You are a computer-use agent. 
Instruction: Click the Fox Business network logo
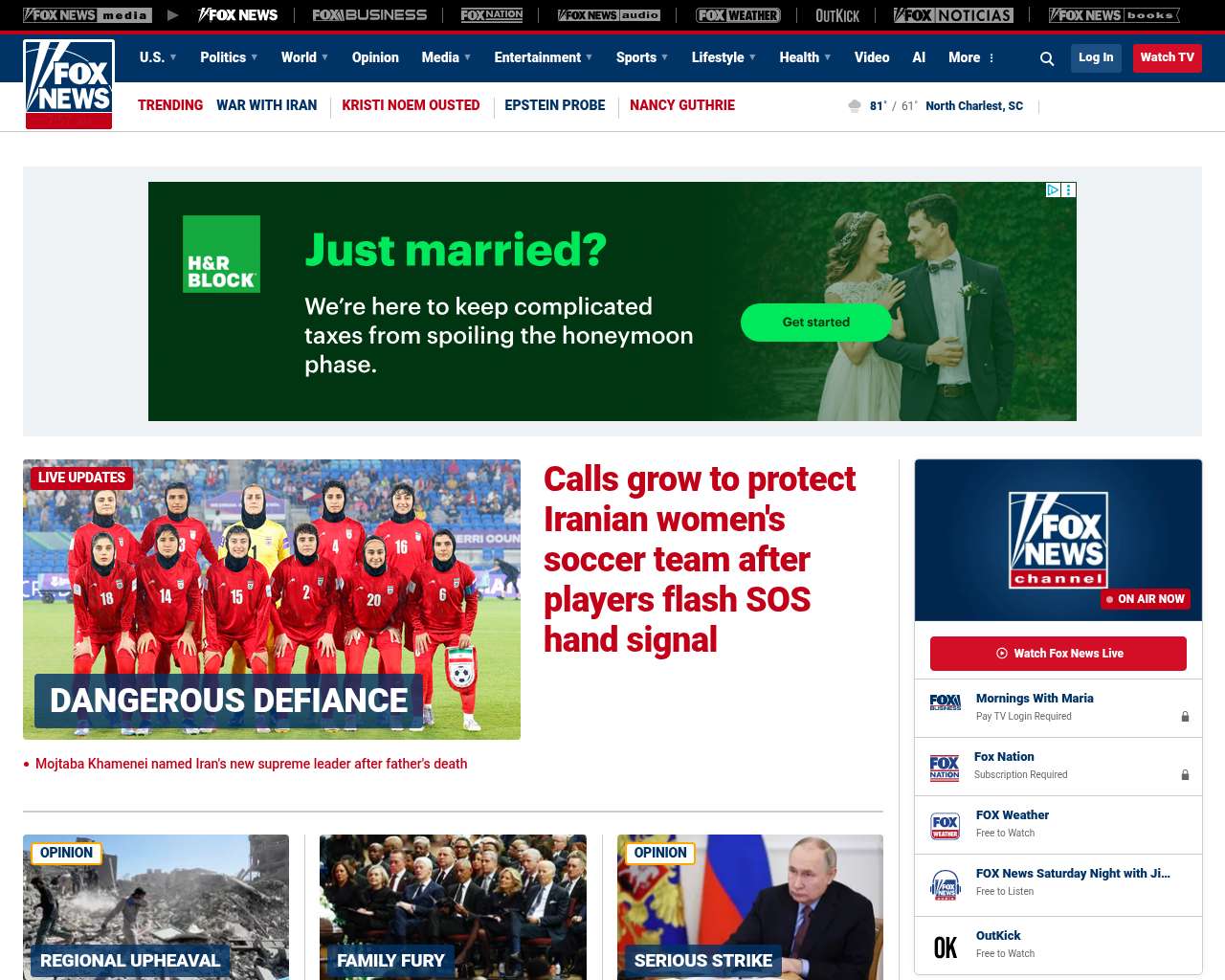tap(369, 15)
